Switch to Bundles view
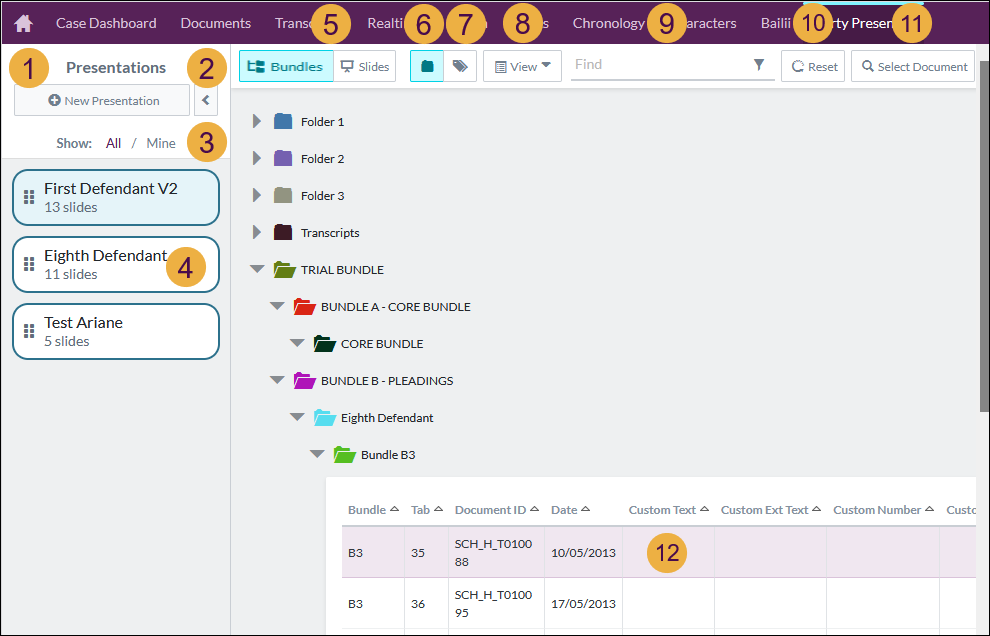 click(285, 66)
